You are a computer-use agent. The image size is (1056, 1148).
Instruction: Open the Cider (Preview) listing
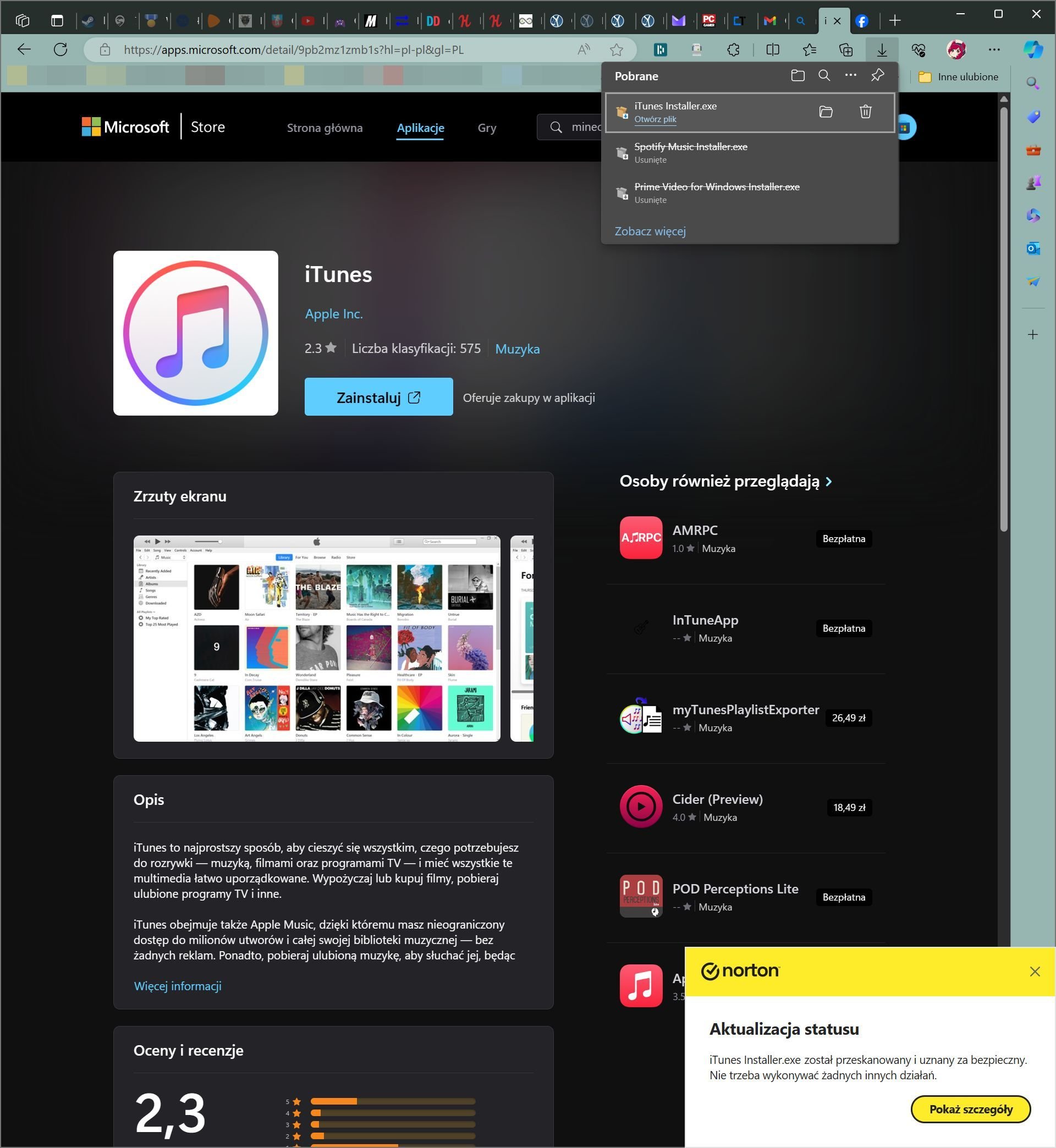click(746, 807)
